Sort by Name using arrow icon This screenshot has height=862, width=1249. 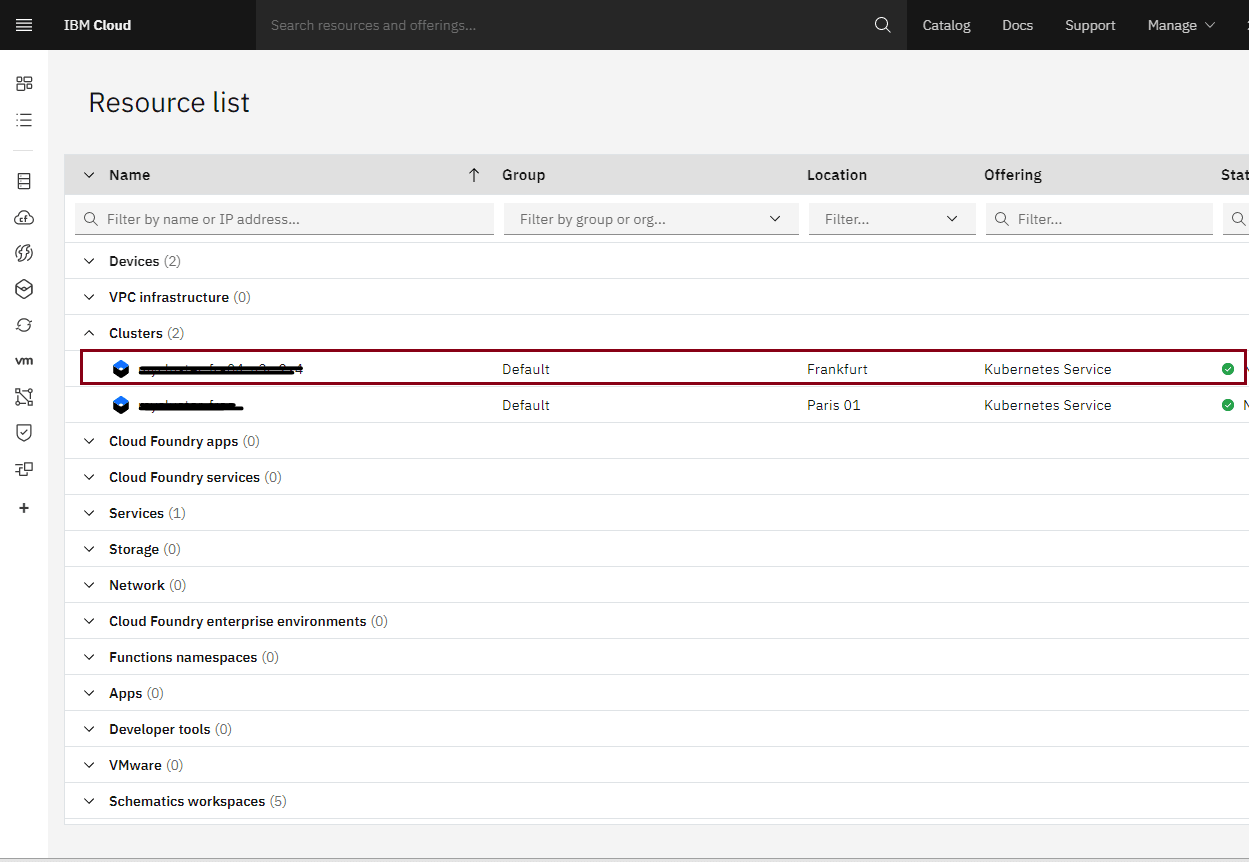474,175
